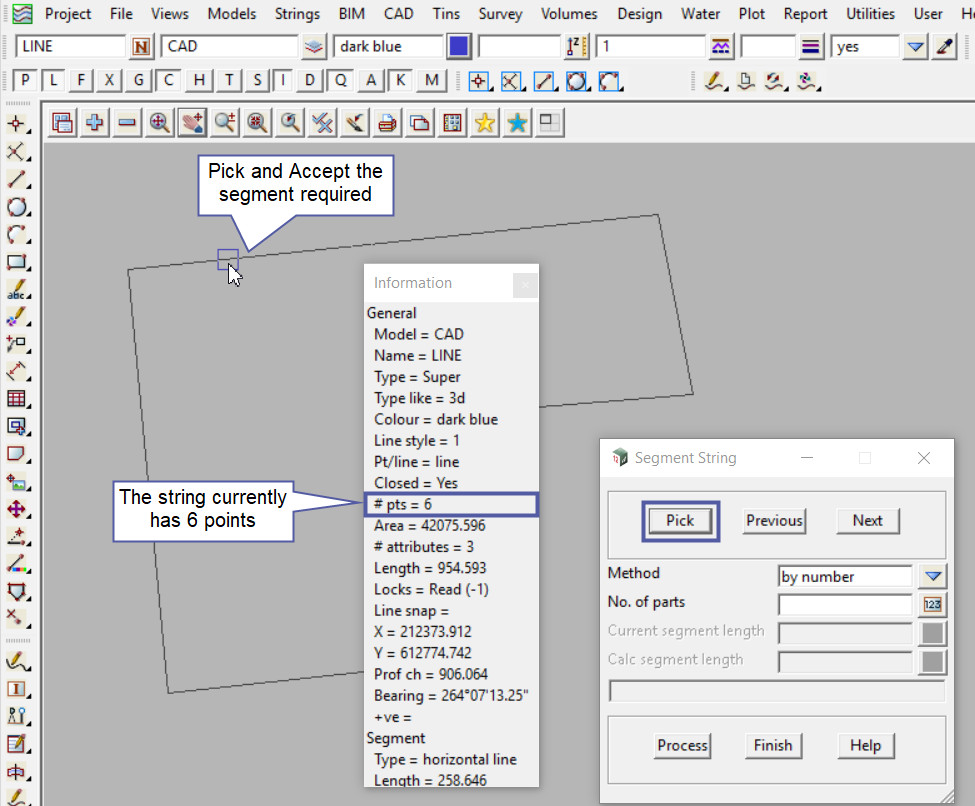The height and width of the screenshot is (806, 975).
Task: Click the minus zoom-out icon in view toolbar
Action: tap(127, 122)
